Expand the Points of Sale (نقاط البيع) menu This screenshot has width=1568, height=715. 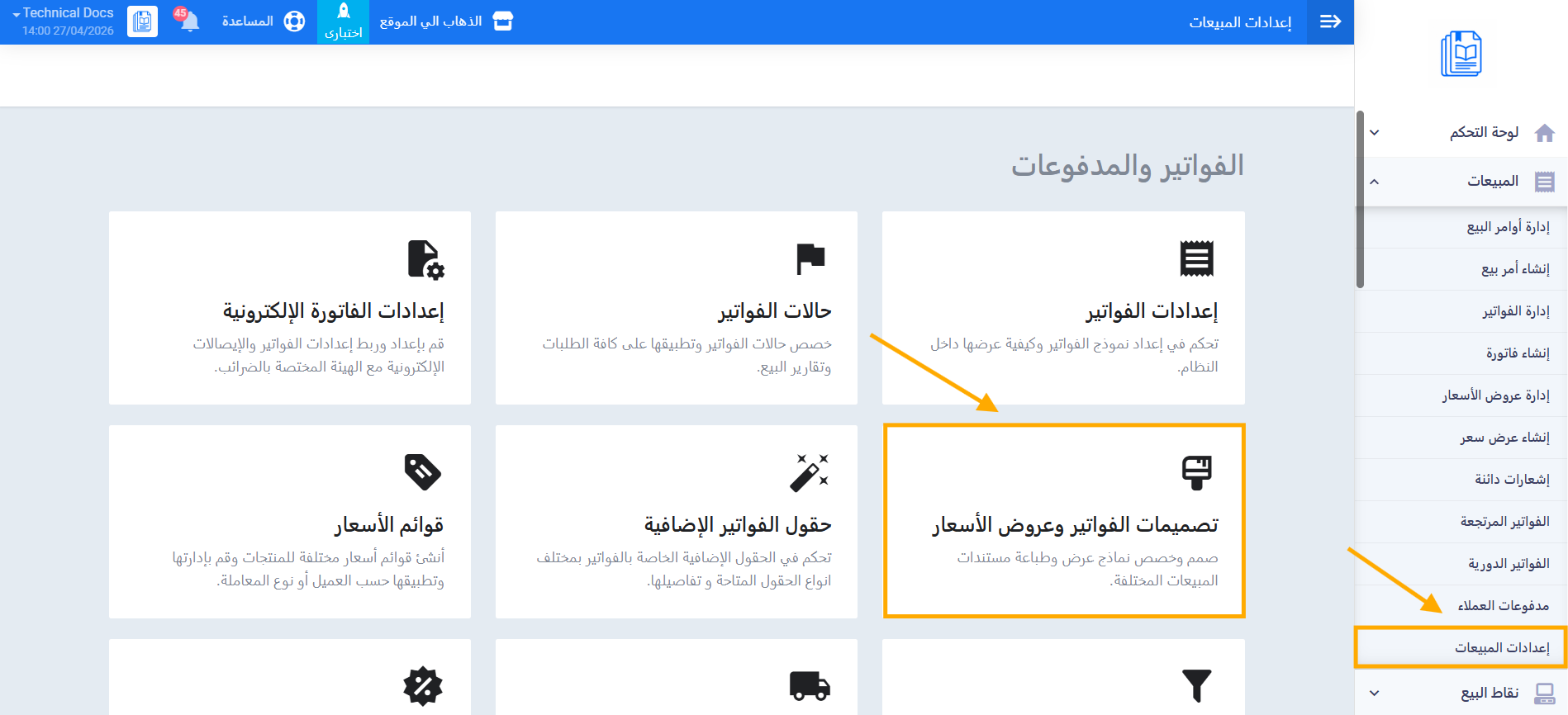click(x=1375, y=694)
